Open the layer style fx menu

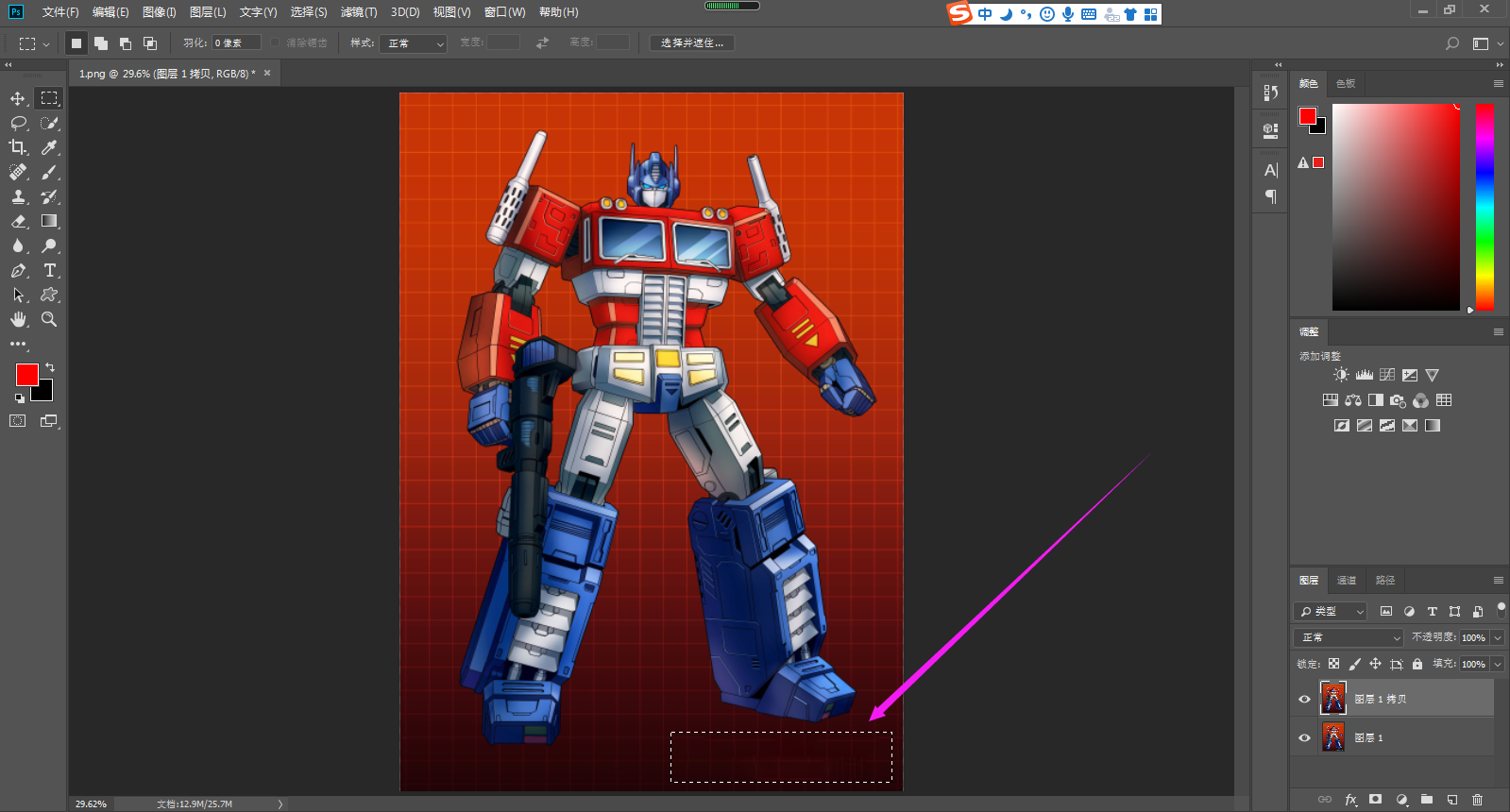click(1350, 800)
